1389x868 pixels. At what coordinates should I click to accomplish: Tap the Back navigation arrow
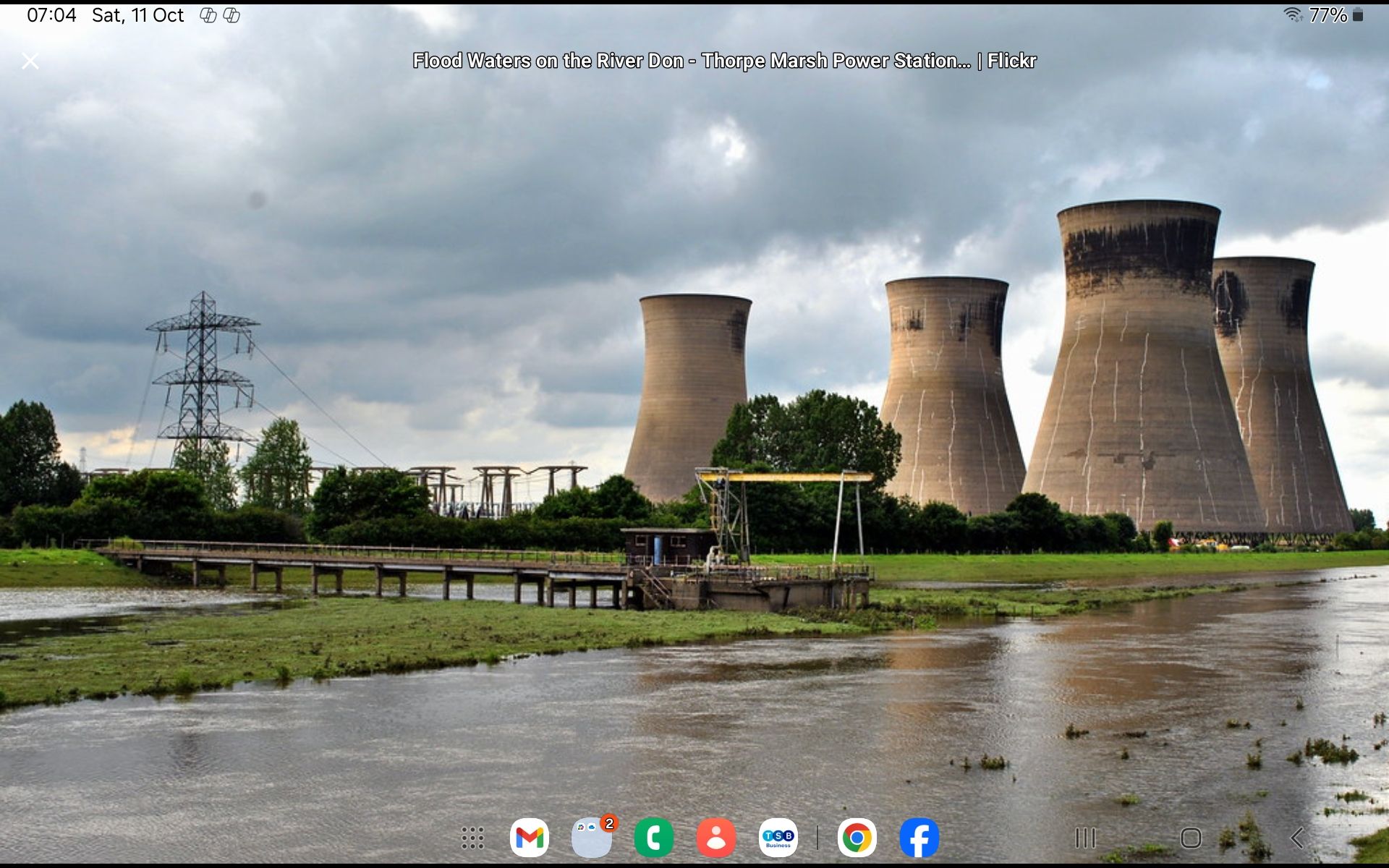[x=1297, y=838]
